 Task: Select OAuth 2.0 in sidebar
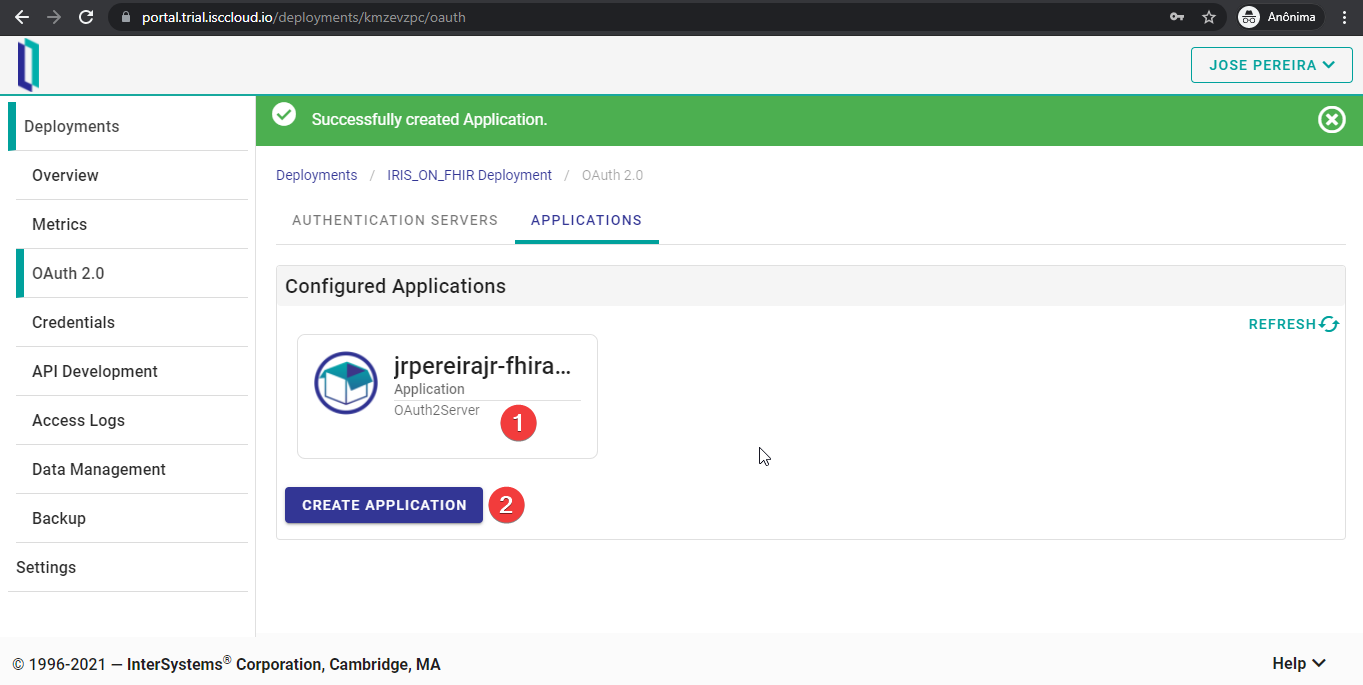(132, 273)
